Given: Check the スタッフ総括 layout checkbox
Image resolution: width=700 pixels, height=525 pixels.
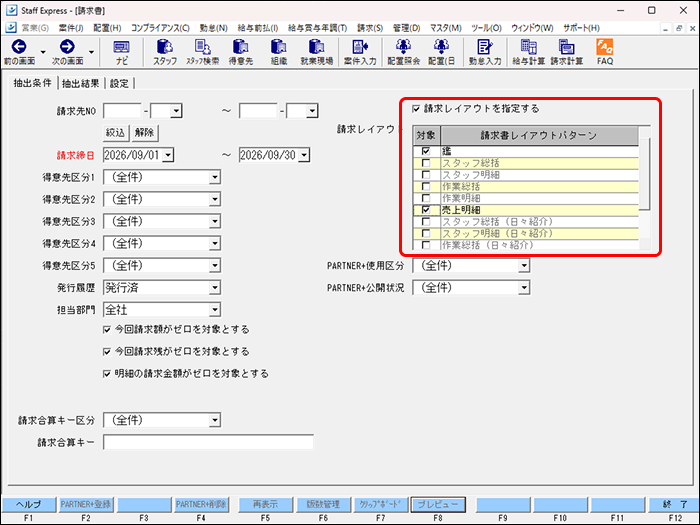Looking at the screenshot, I should (426, 163).
